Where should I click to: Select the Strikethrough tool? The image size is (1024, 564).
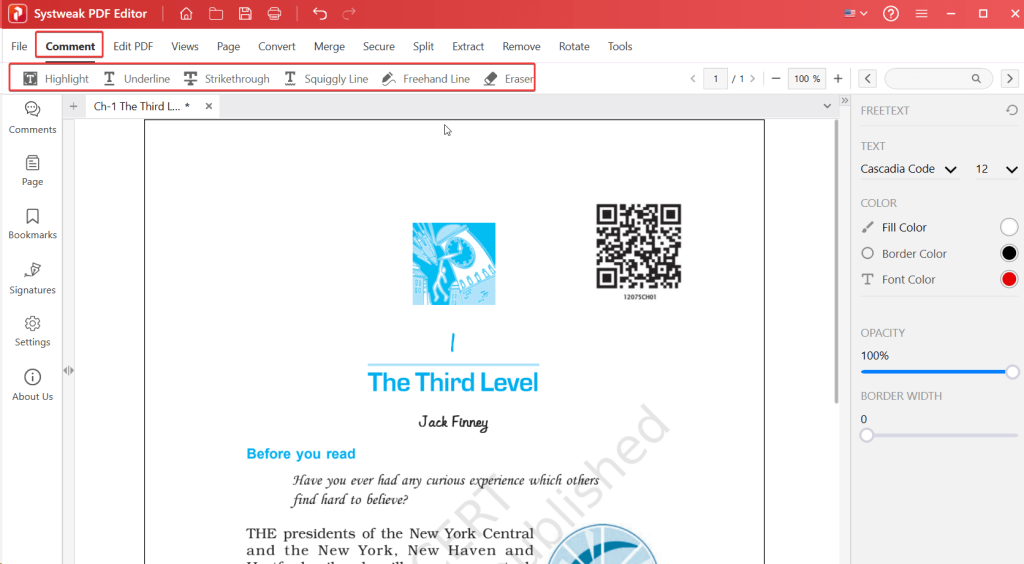pos(226,79)
